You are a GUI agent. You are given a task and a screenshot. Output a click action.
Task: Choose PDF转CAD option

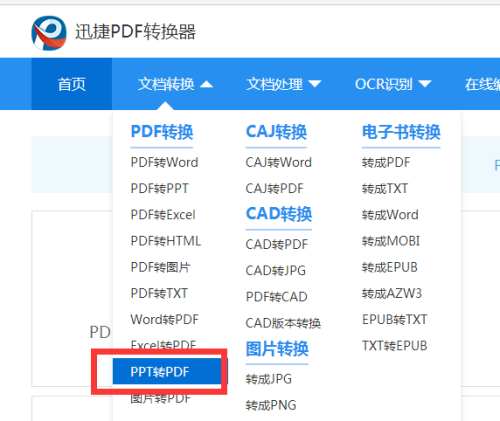click(x=277, y=297)
